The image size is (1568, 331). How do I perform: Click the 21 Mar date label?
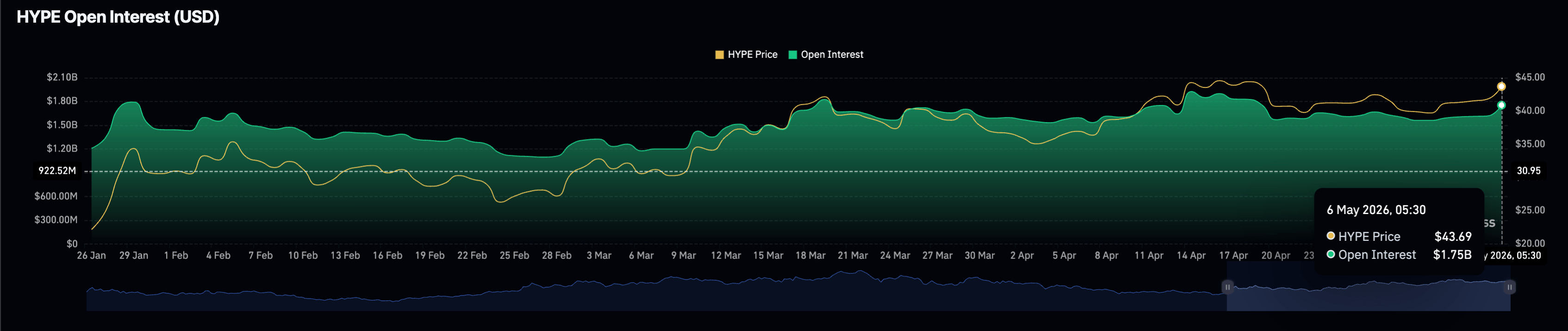point(853,256)
